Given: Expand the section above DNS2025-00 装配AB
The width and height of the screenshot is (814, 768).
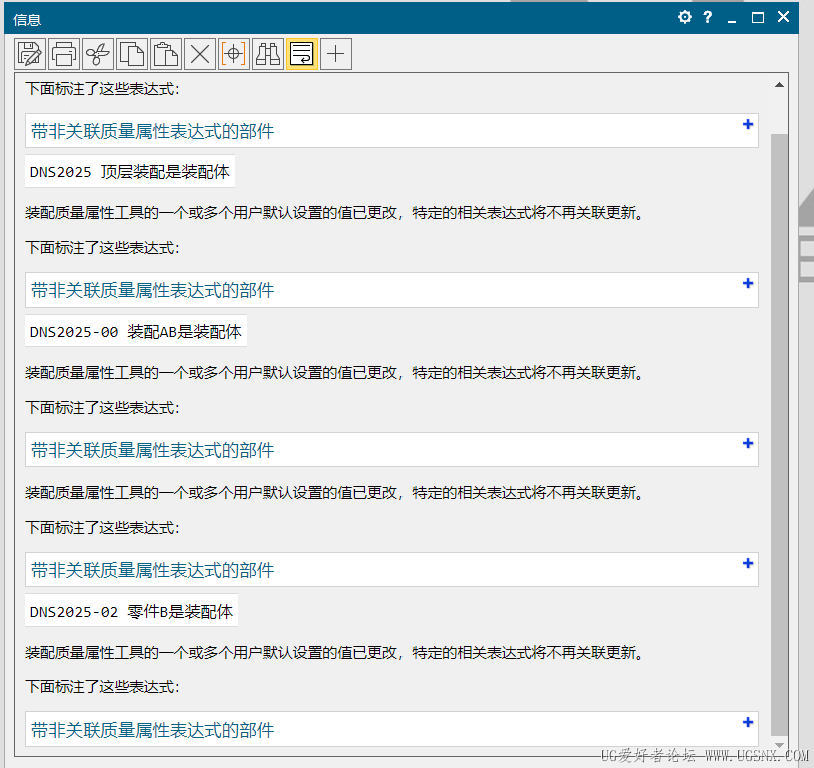Looking at the screenshot, I should 747,285.
